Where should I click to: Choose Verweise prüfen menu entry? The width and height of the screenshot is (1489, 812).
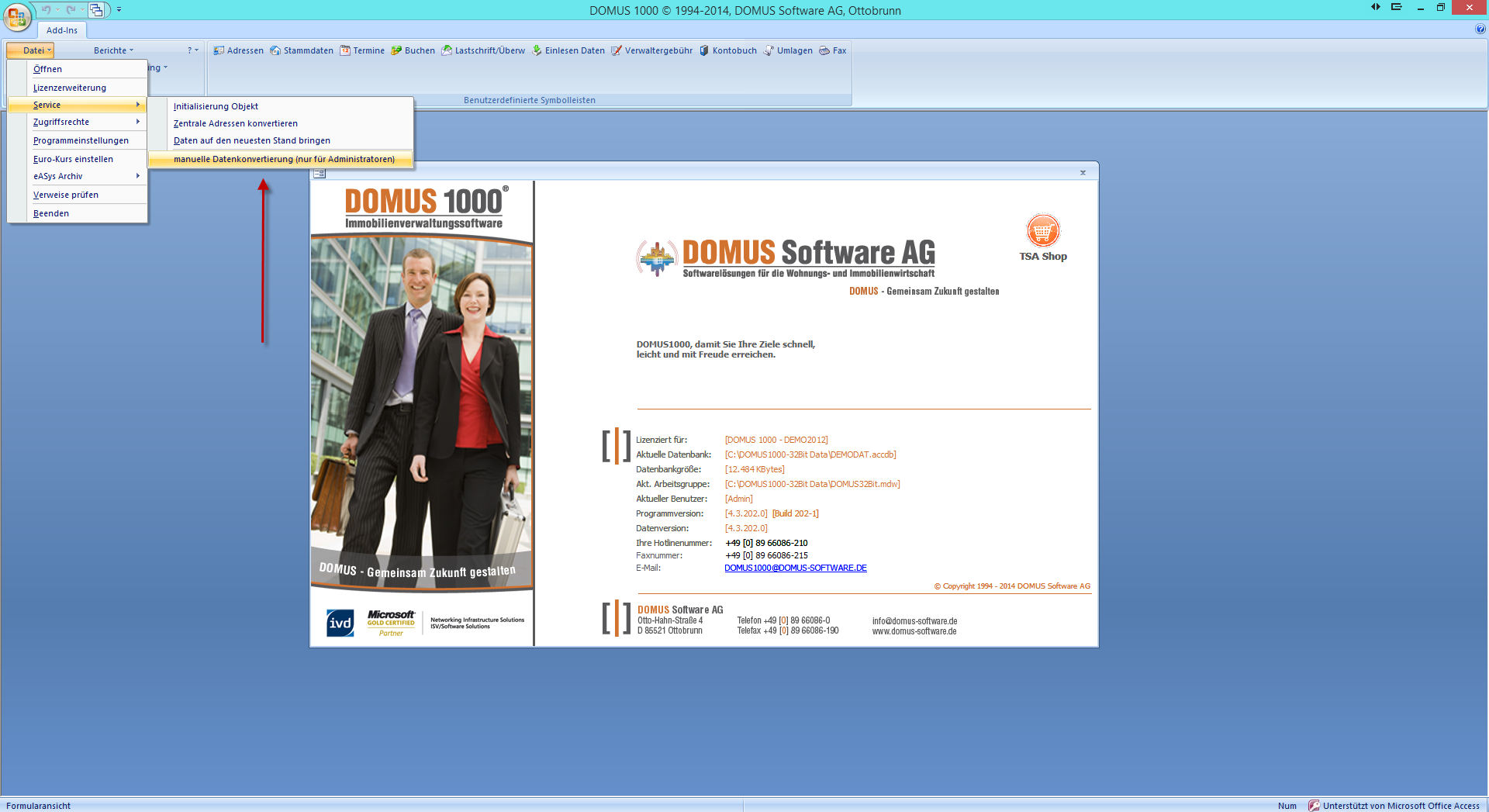click(x=78, y=195)
